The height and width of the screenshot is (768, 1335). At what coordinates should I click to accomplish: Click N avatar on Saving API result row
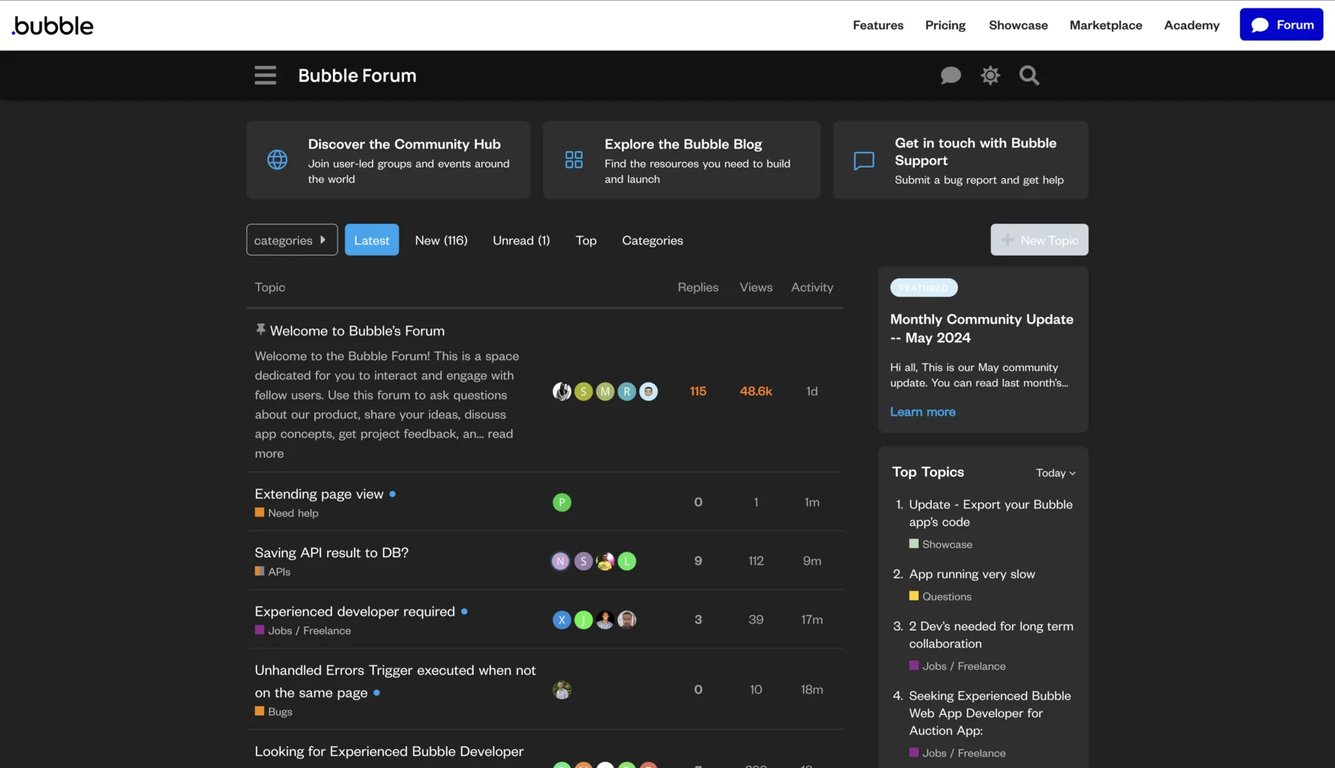pos(561,561)
